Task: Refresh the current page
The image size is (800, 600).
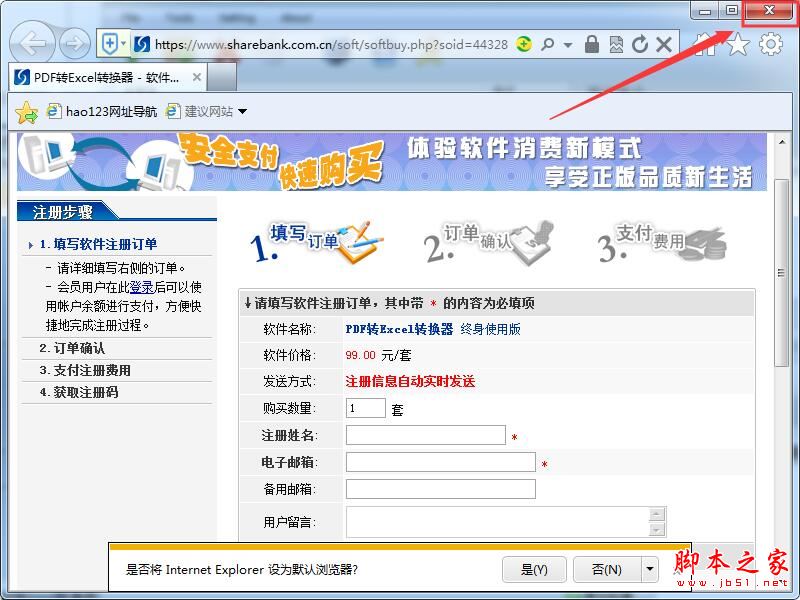Action: coord(641,43)
